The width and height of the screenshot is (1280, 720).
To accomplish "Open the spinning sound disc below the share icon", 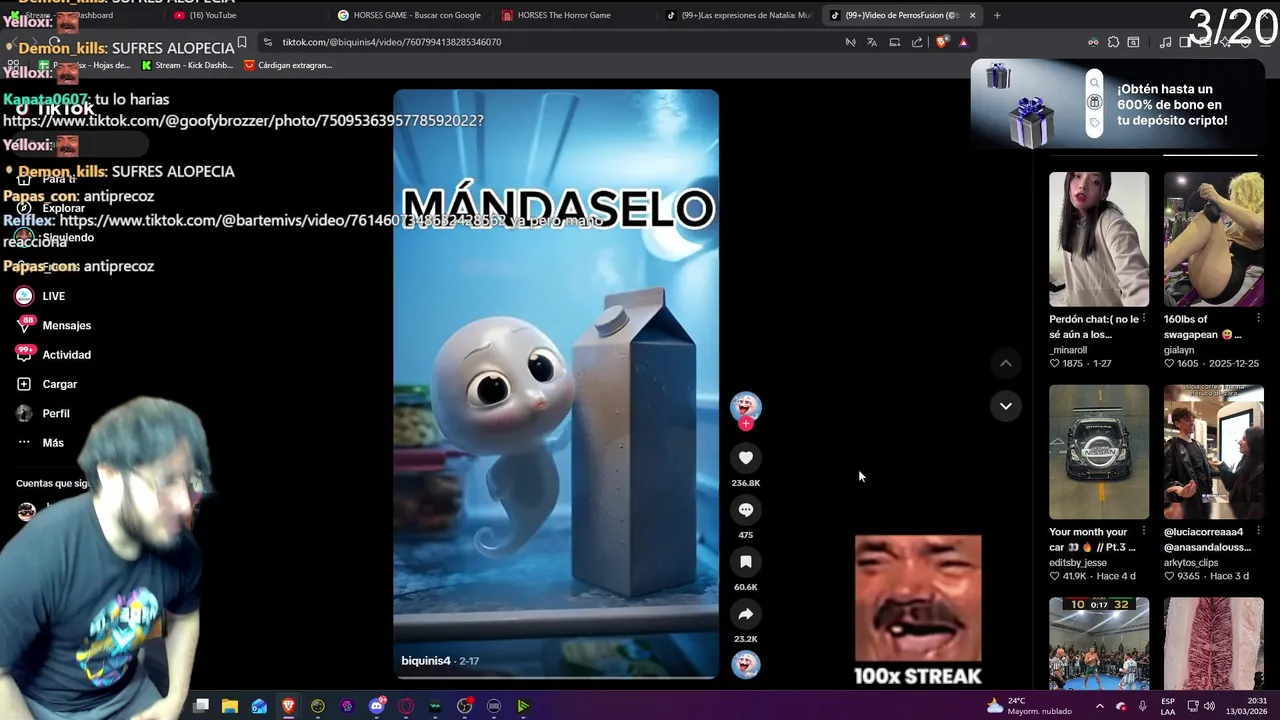I will tap(745, 664).
